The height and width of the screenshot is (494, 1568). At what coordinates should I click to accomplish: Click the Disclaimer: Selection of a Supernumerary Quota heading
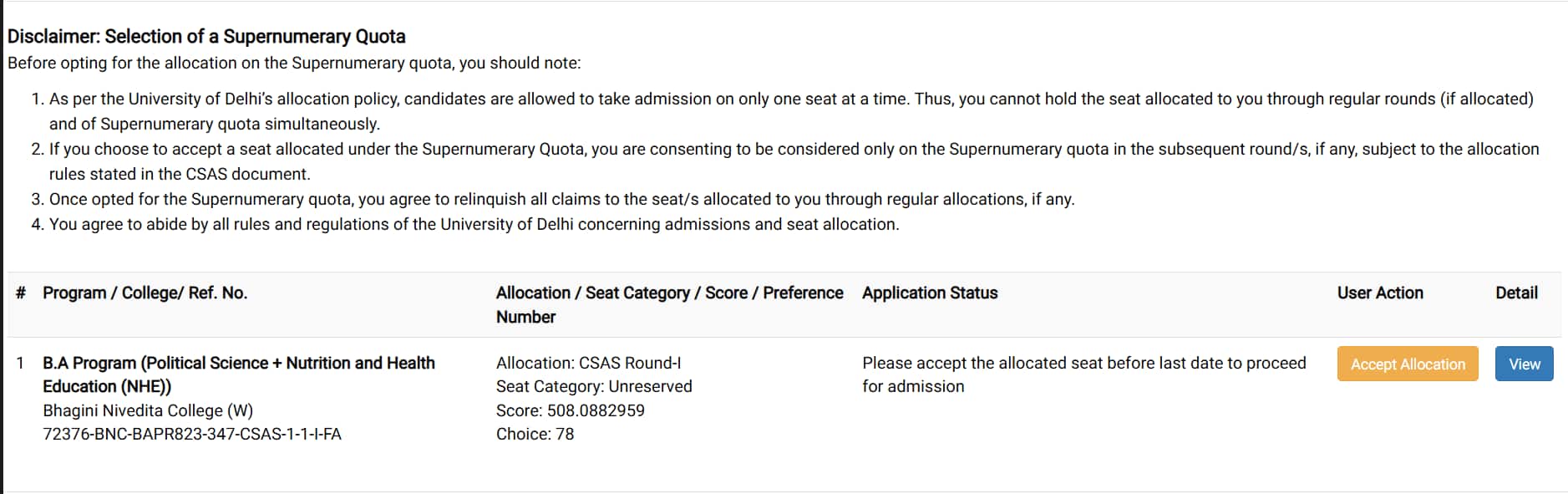(206, 36)
